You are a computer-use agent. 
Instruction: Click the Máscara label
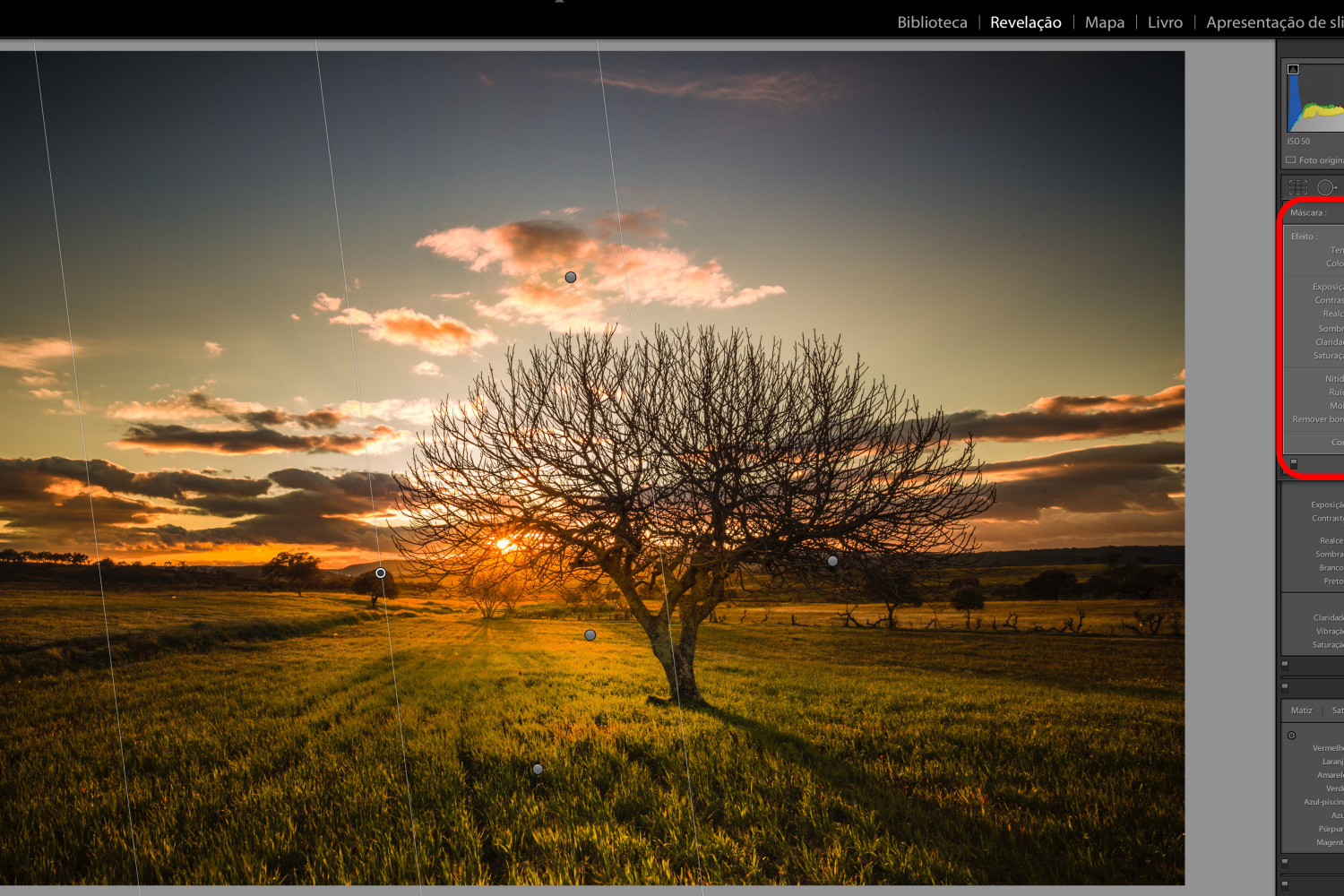[1308, 213]
